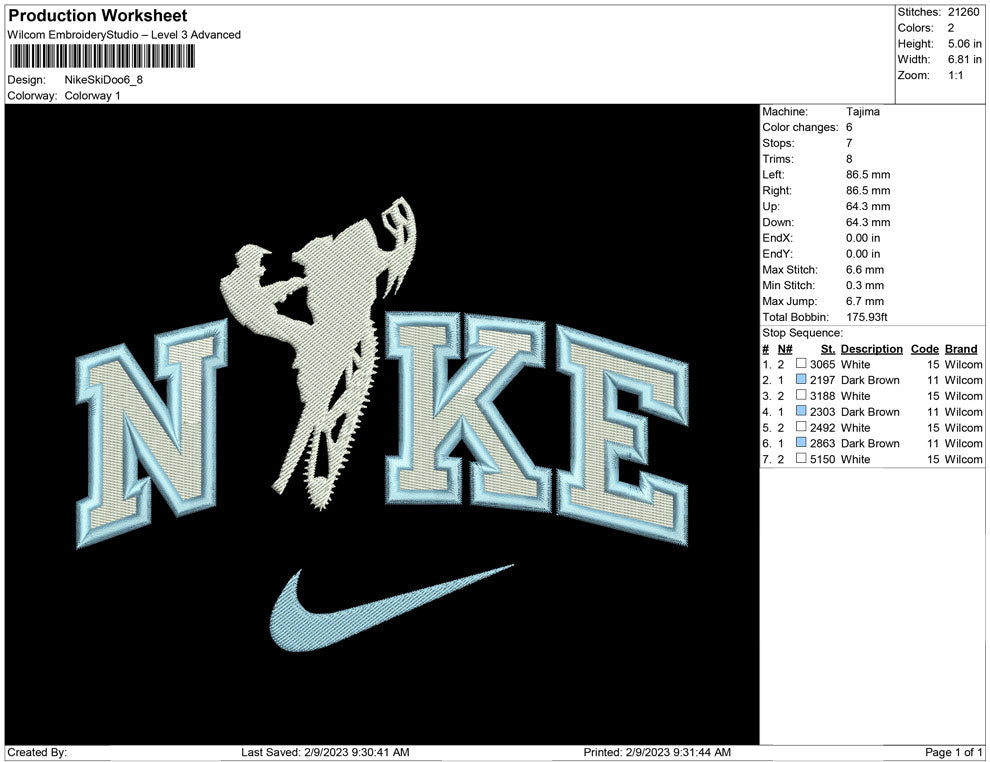Click the "N#" column header
This screenshot has width=990, height=762.
[785, 348]
